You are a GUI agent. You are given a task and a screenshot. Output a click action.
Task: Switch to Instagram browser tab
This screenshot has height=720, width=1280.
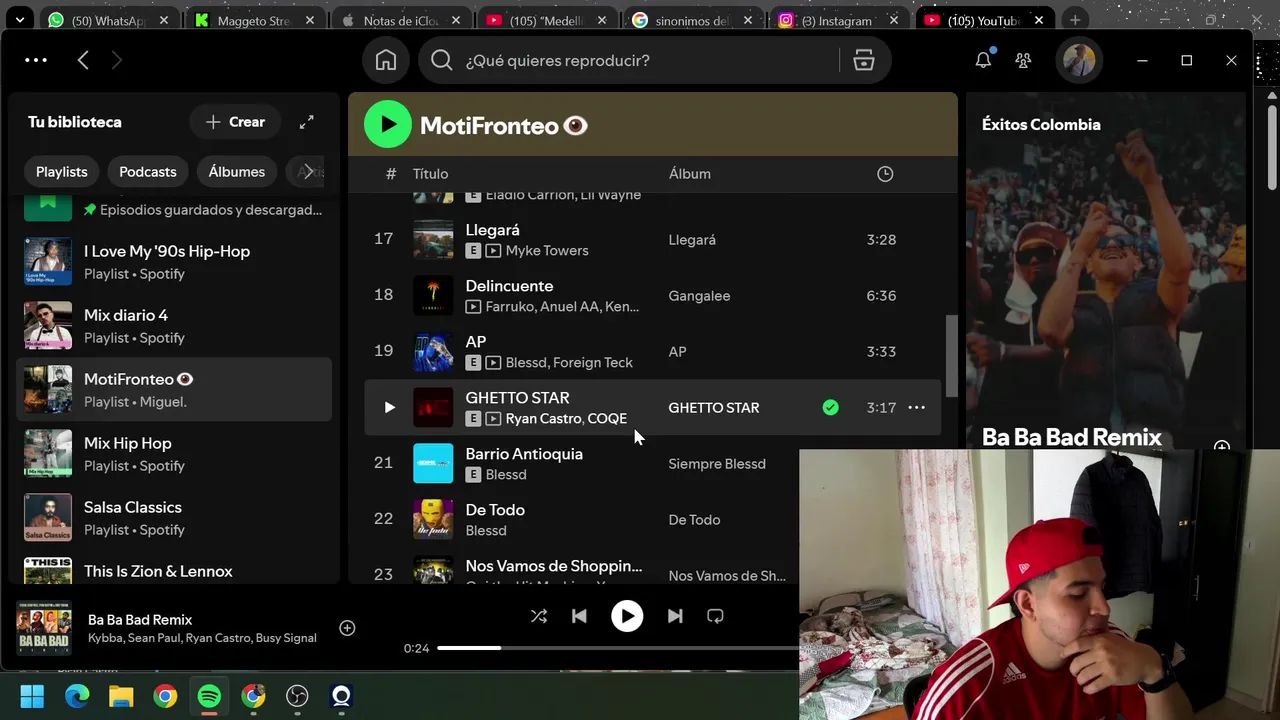838,20
